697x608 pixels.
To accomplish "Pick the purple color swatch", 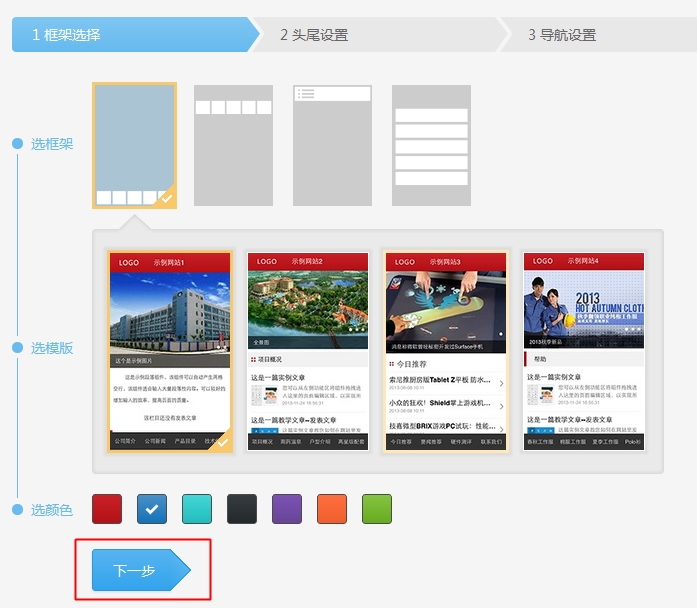I will (287, 509).
